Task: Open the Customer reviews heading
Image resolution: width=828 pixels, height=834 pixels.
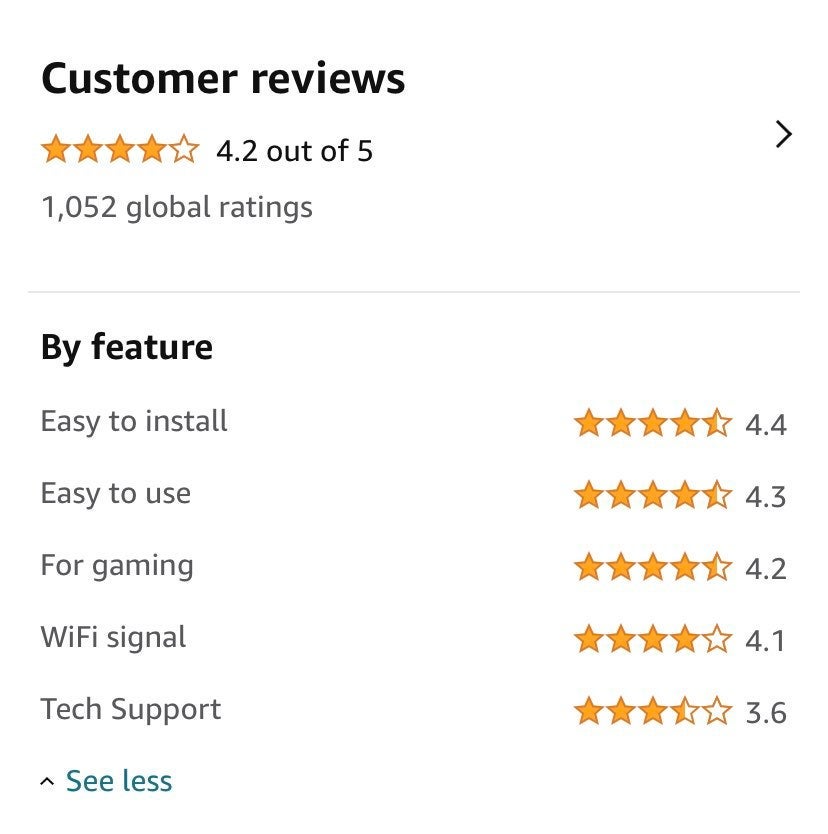Action: point(223,79)
